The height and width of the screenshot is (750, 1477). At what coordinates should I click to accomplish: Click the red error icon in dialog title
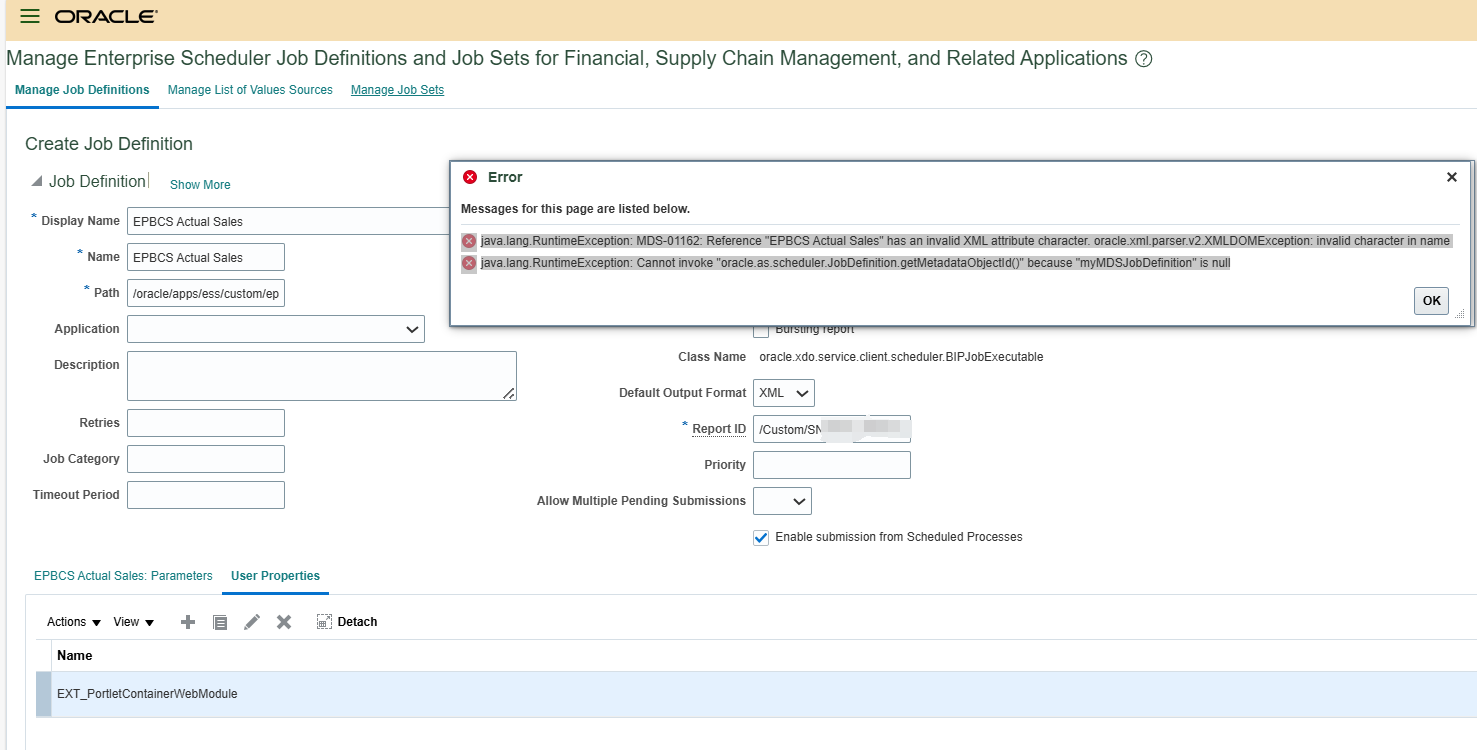[x=470, y=177]
